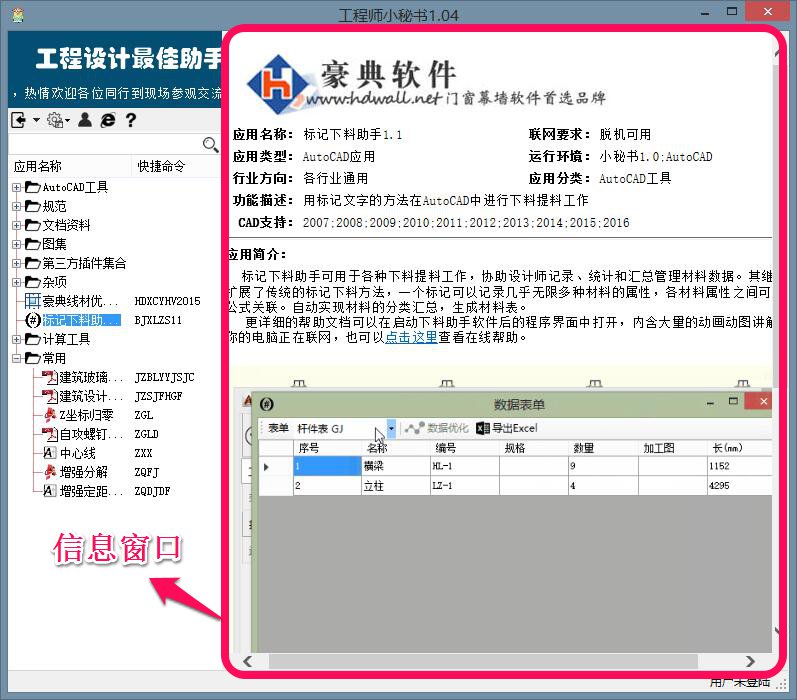Image resolution: width=797 pixels, height=700 pixels.
Task: Select the 常用 folder label
Action: 54,358
